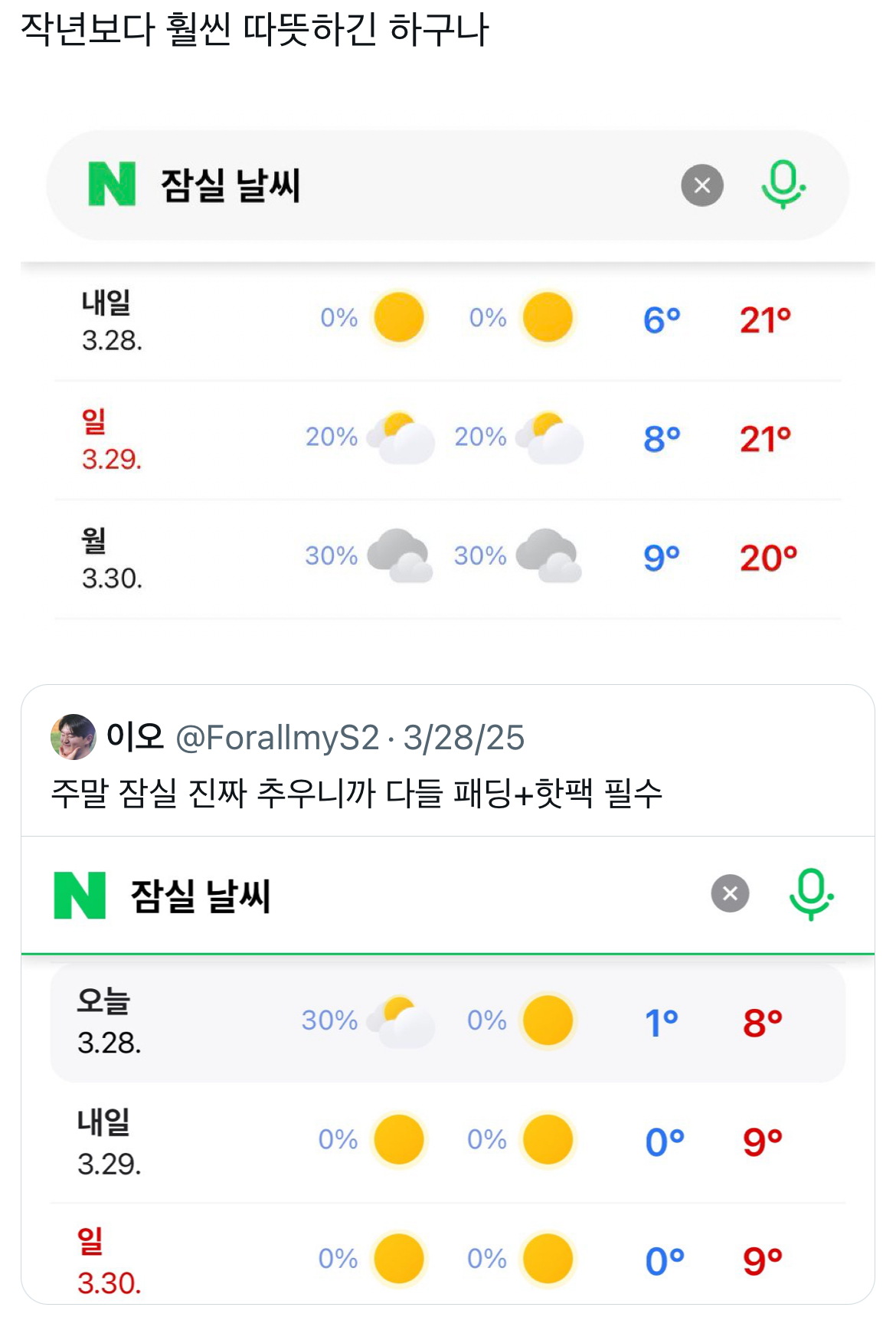The width and height of the screenshot is (896, 1330).
Task: Select the 일 3.29. forecast row
Action: 447,439
